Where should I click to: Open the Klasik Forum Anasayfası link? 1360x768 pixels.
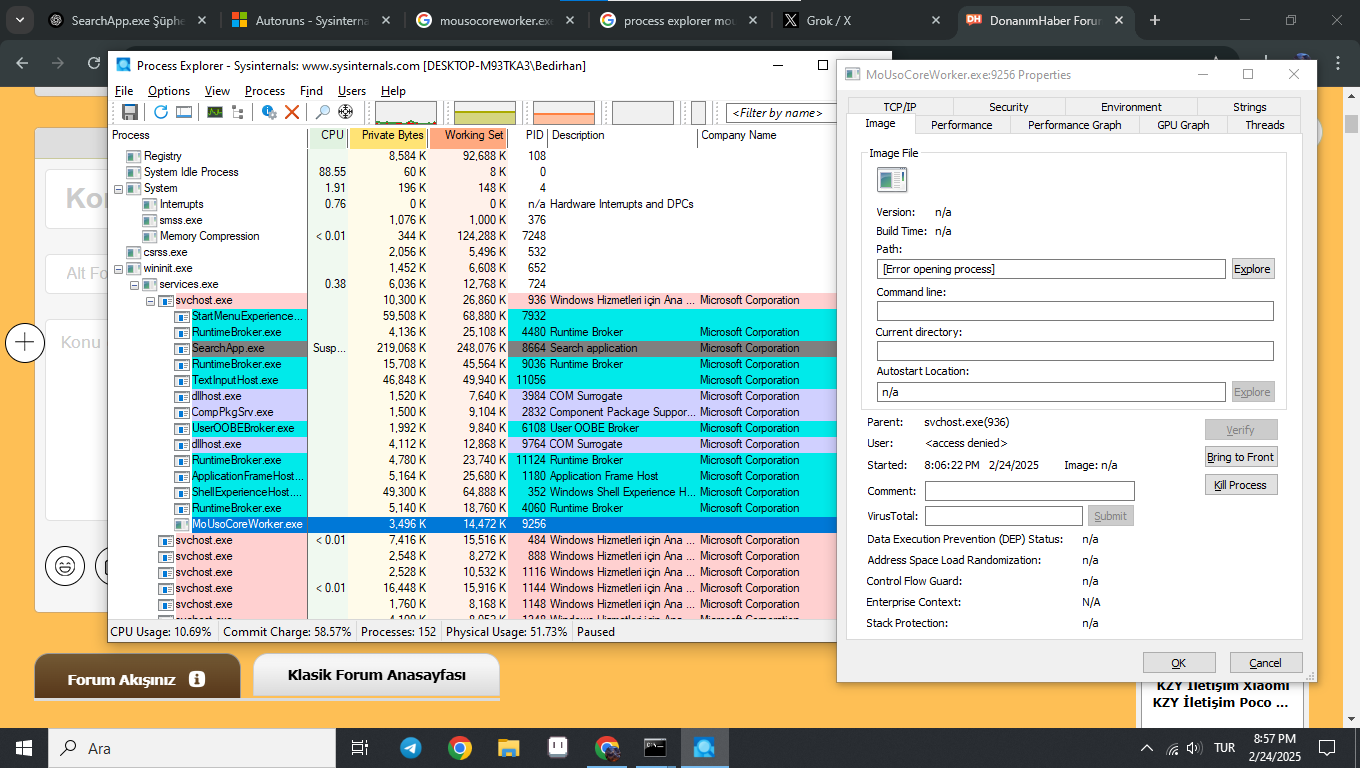[x=376, y=675]
